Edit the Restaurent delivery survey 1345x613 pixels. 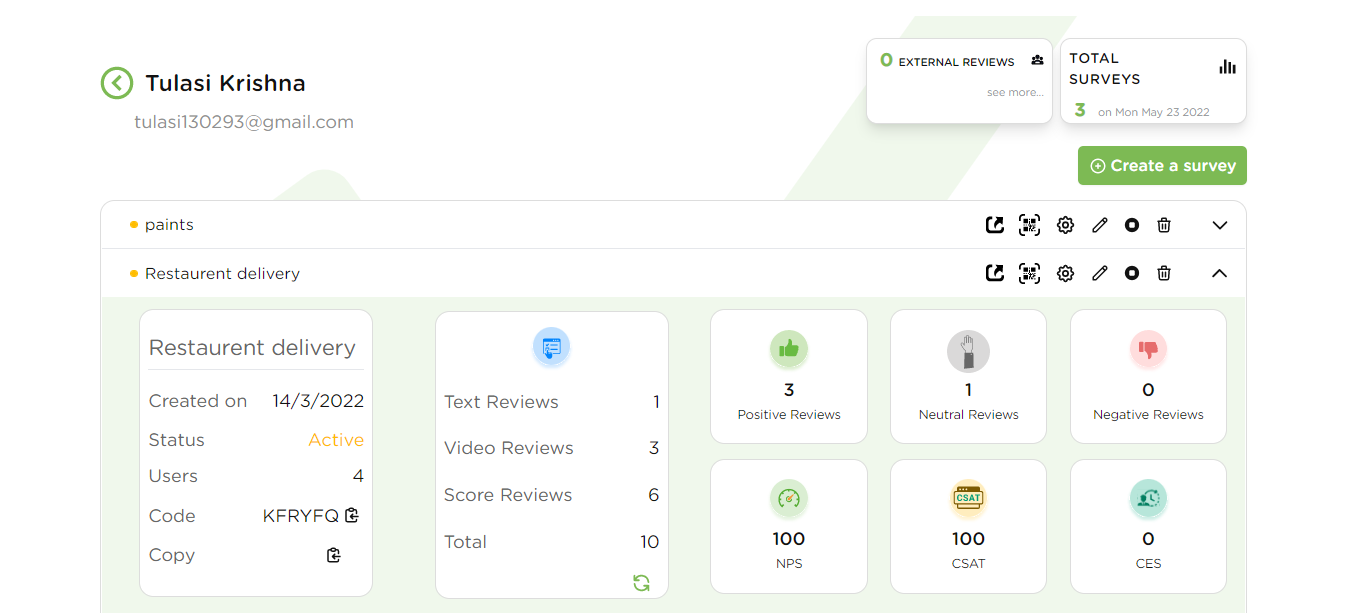coord(1099,273)
